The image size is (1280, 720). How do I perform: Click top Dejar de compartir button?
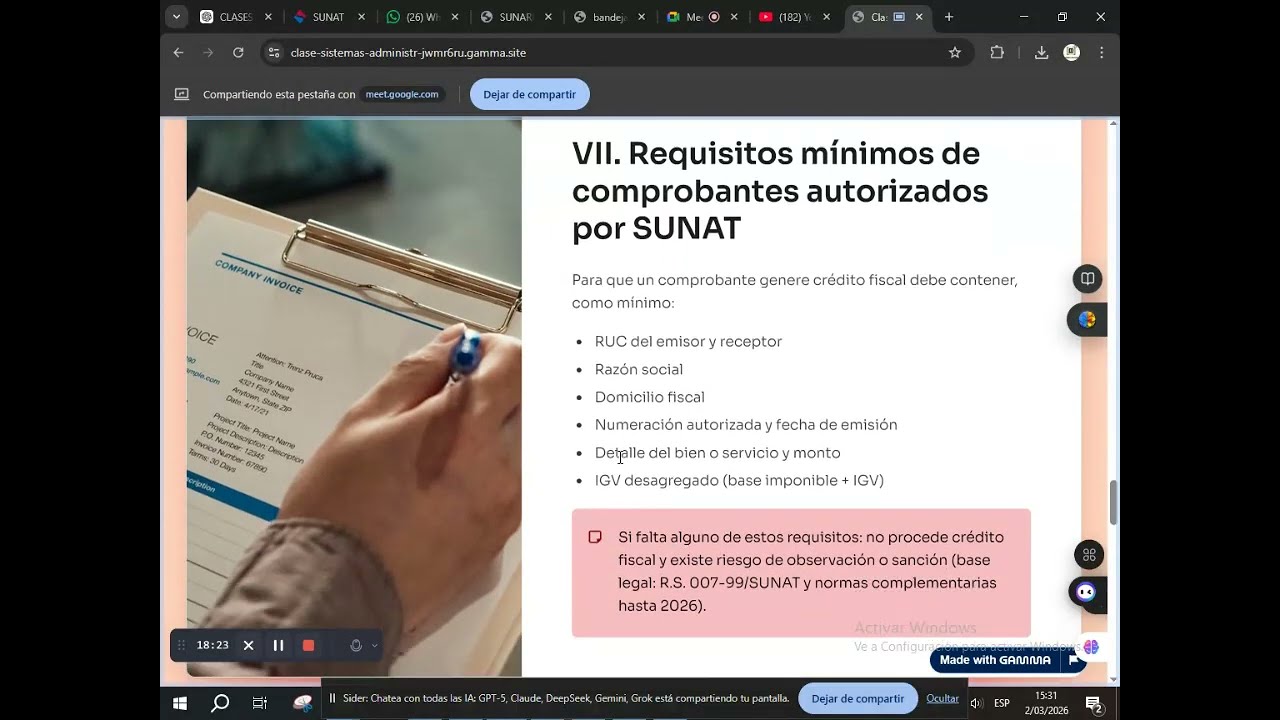(x=530, y=94)
